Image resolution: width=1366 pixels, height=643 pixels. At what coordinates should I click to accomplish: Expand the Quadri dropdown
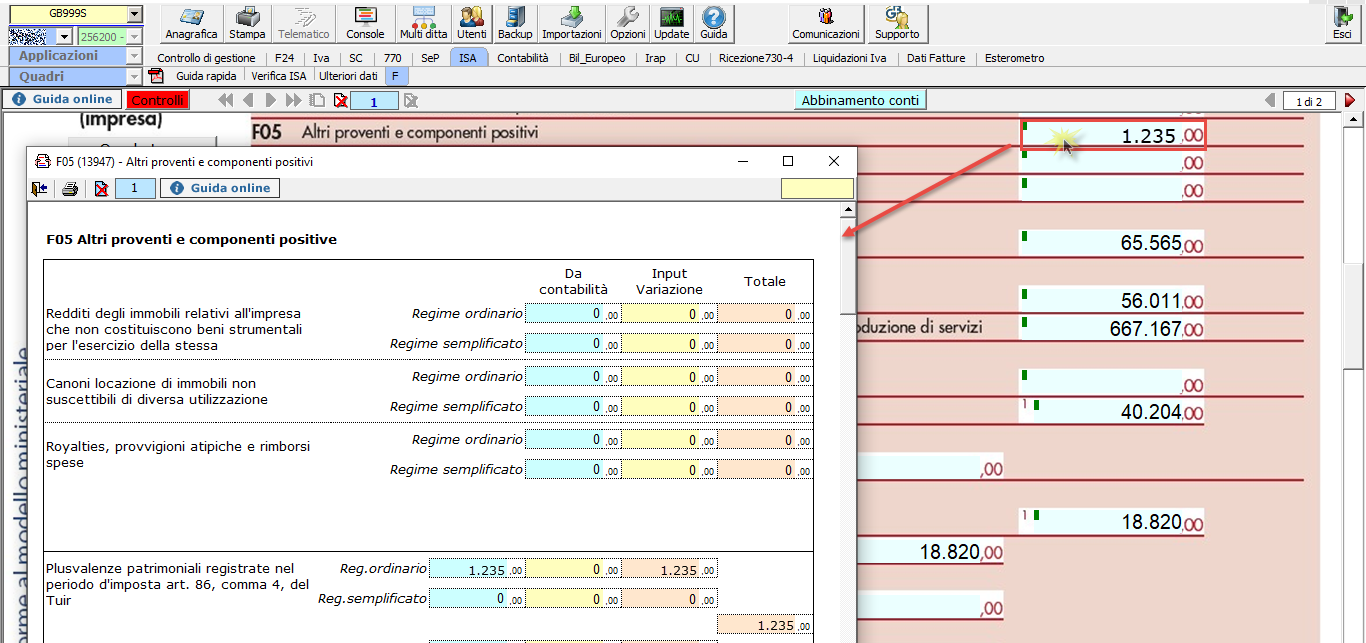coord(134,76)
